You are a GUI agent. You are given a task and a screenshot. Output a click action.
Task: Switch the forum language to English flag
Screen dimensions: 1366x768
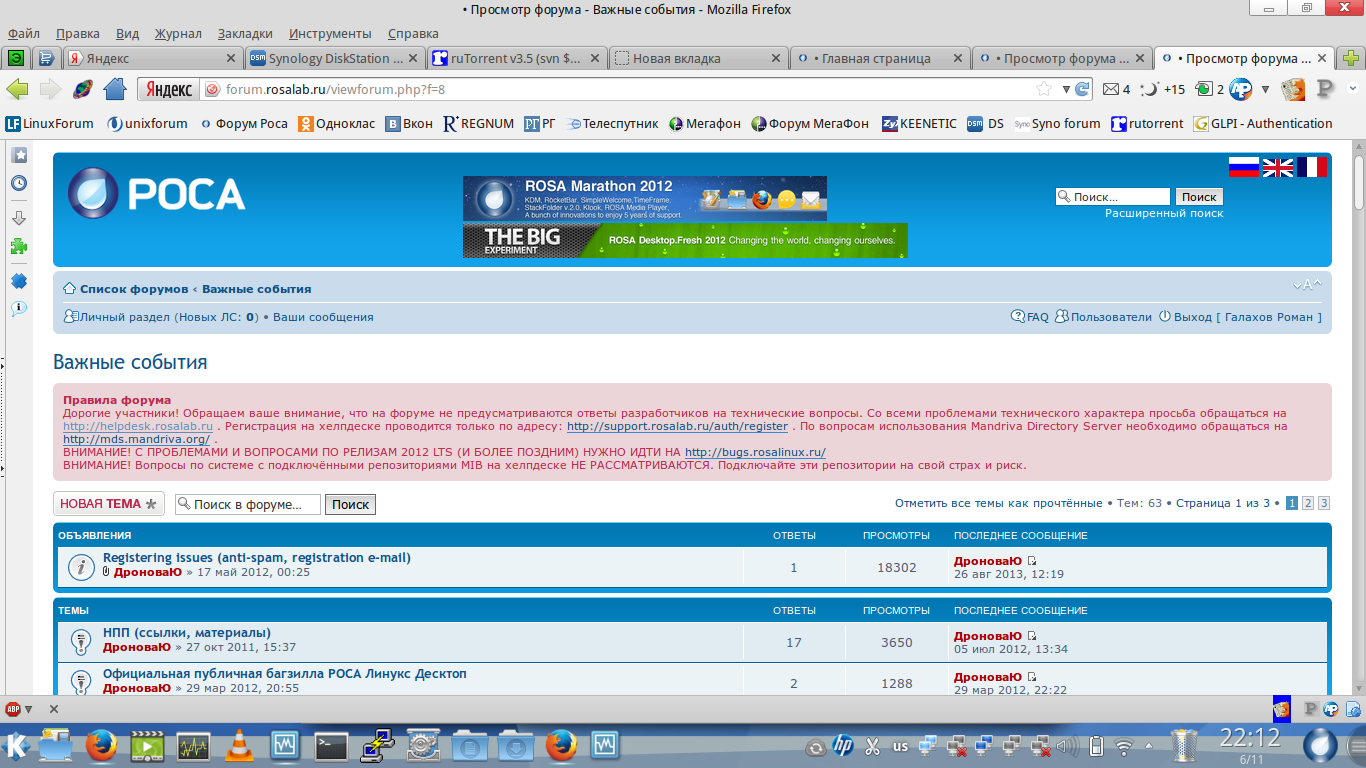1278,167
